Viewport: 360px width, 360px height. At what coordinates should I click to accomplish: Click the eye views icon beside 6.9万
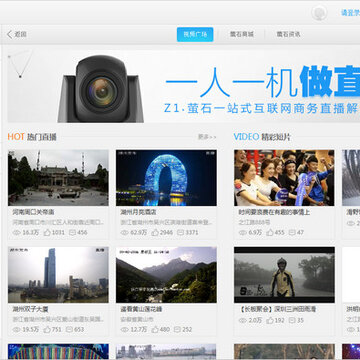pos(243,233)
